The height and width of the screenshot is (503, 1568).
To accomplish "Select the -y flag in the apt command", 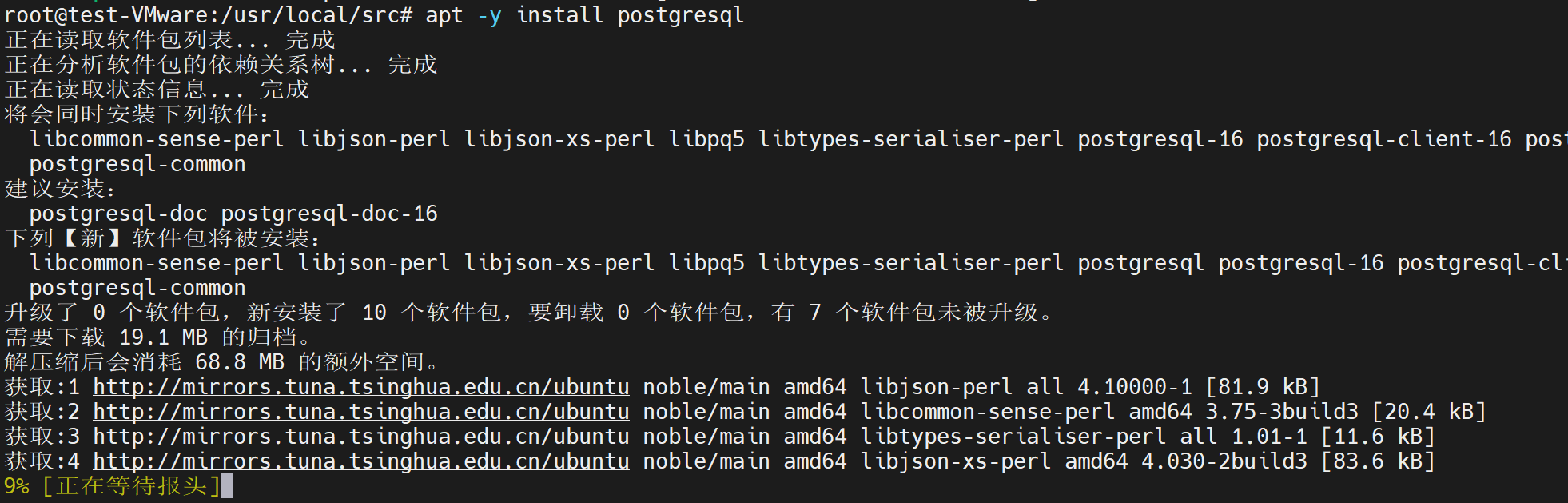I will (x=489, y=15).
